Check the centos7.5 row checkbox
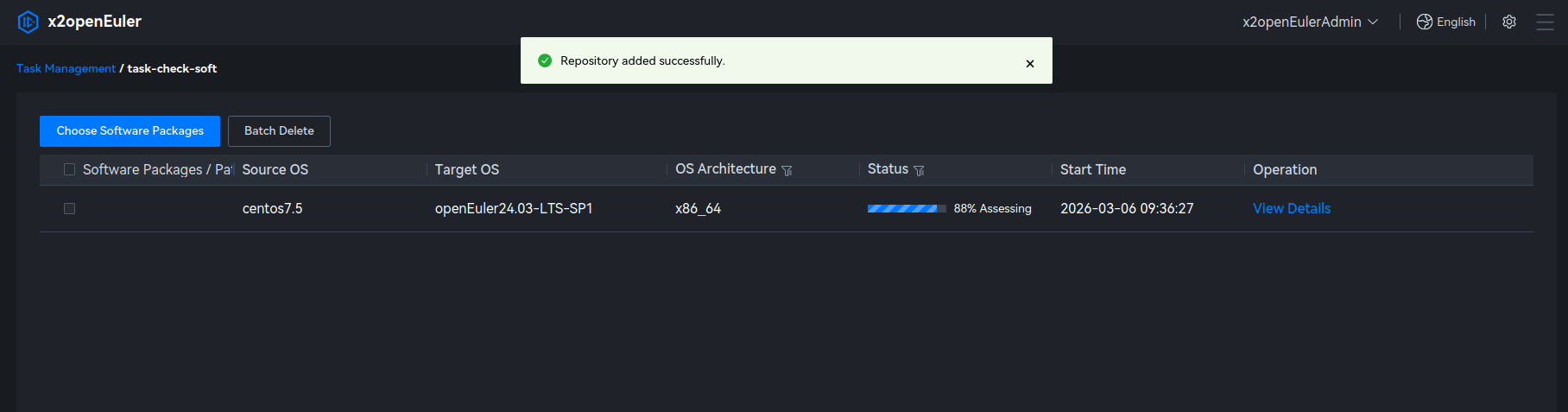Image resolution: width=1568 pixels, height=412 pixels. 70,208
